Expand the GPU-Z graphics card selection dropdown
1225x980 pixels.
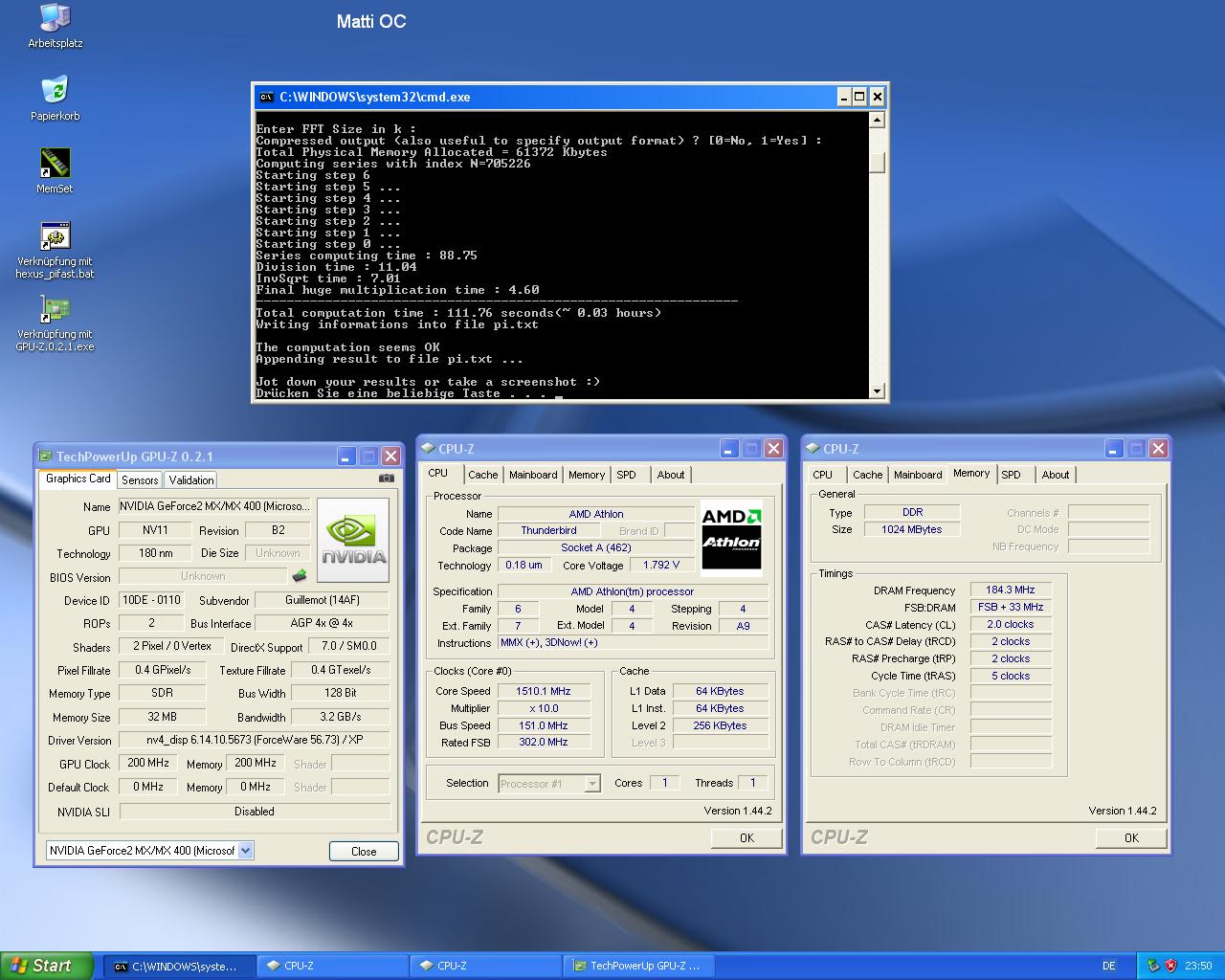(x=245, y=850)
